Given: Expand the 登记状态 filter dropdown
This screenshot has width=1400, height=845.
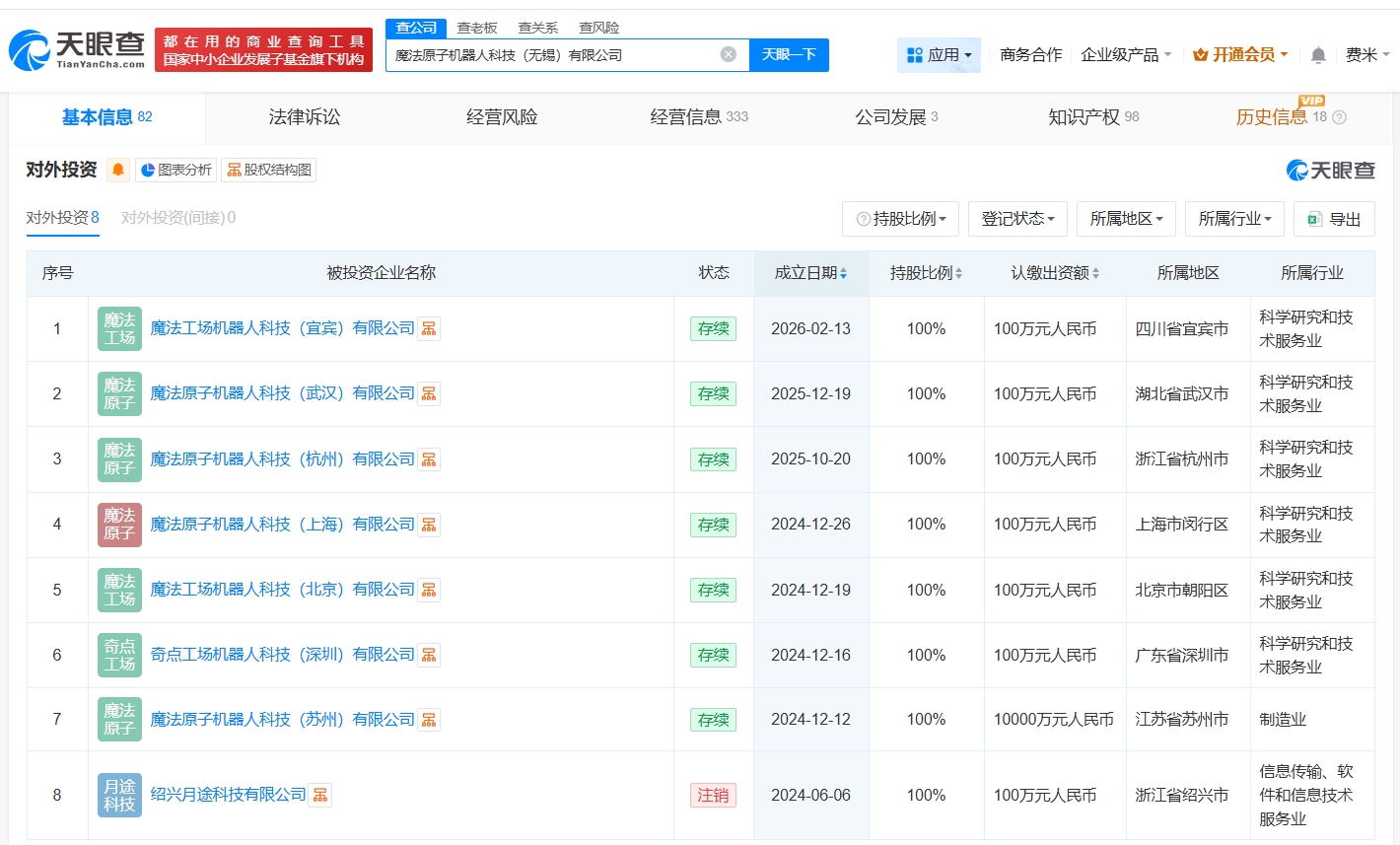Looking at the screenshot, I should (x=1017, y=219).
